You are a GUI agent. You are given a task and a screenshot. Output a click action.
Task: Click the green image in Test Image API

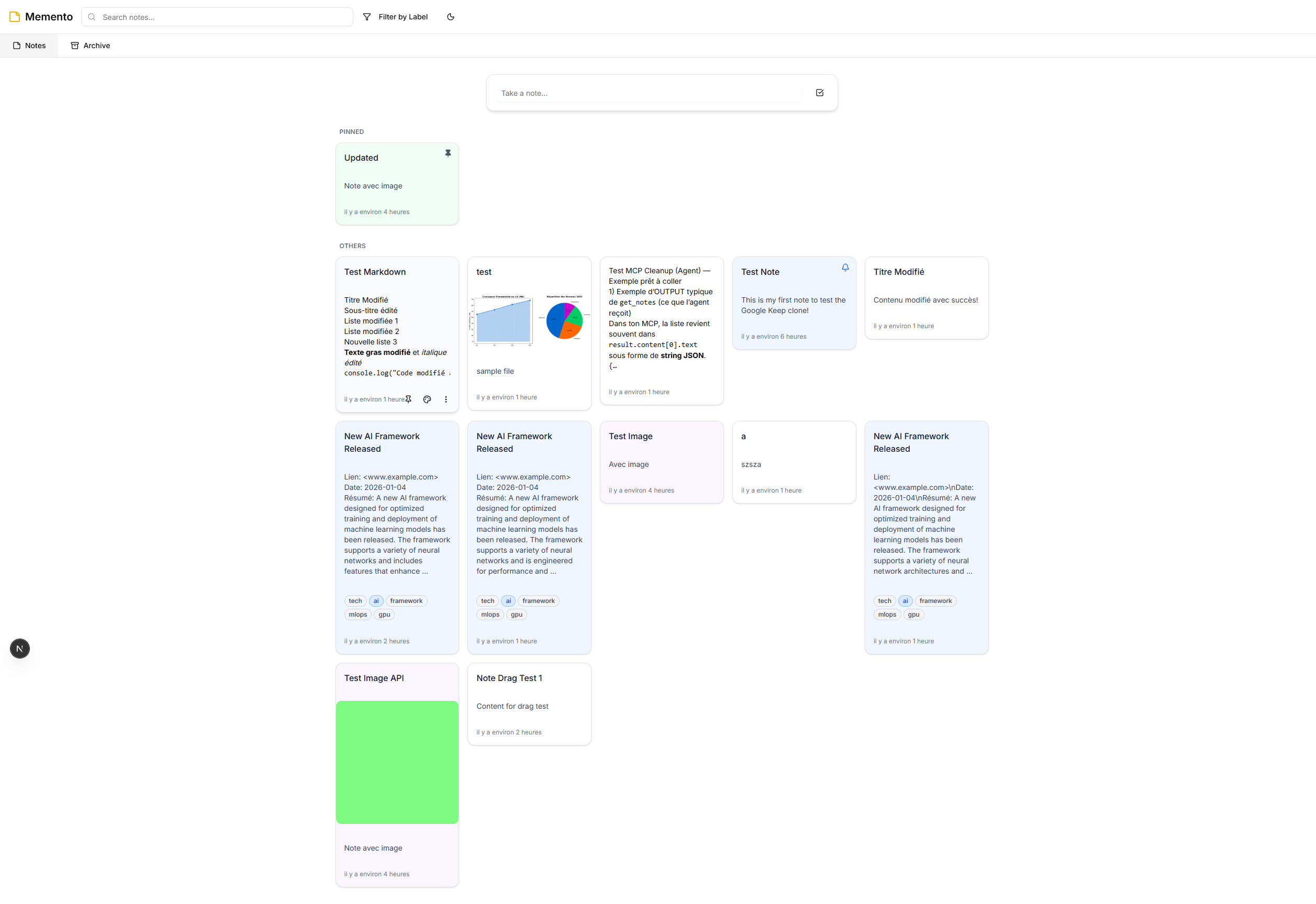pyautogui.click(x=397, y=762)
